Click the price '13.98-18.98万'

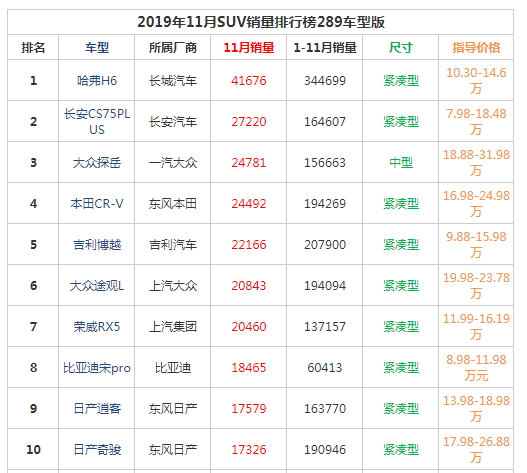476,409
